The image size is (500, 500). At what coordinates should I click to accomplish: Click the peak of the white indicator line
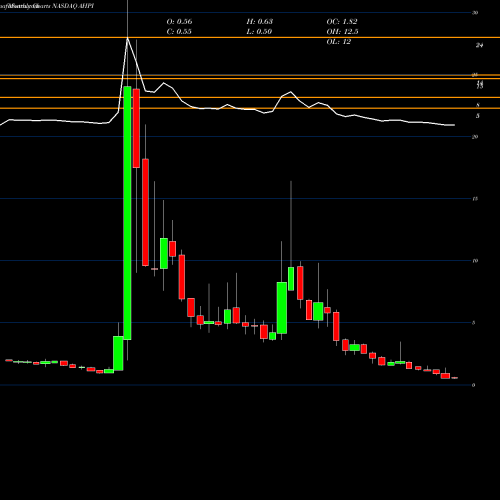point(127,39)
